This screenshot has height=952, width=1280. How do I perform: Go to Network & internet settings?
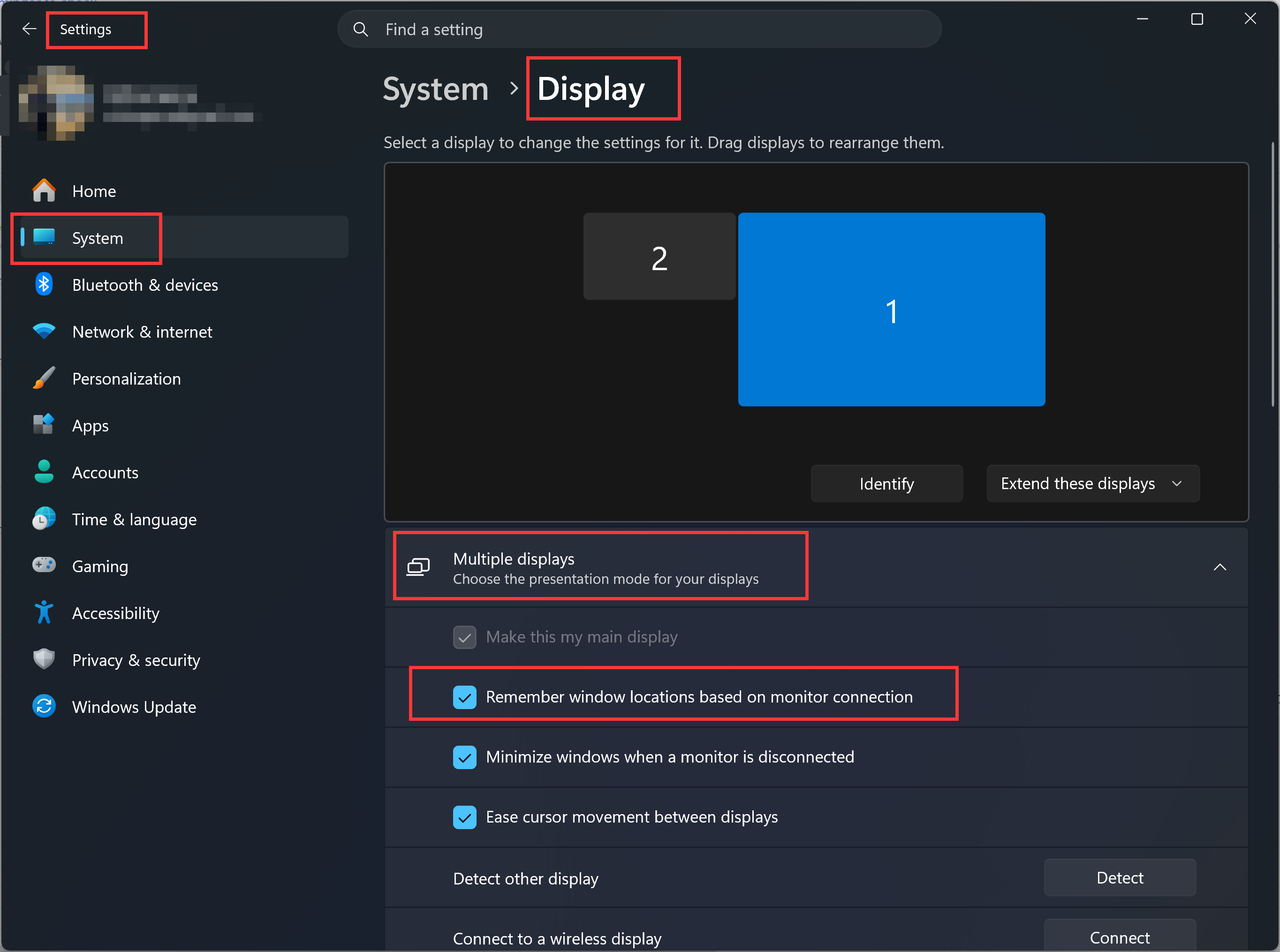[x=184, y=332]
